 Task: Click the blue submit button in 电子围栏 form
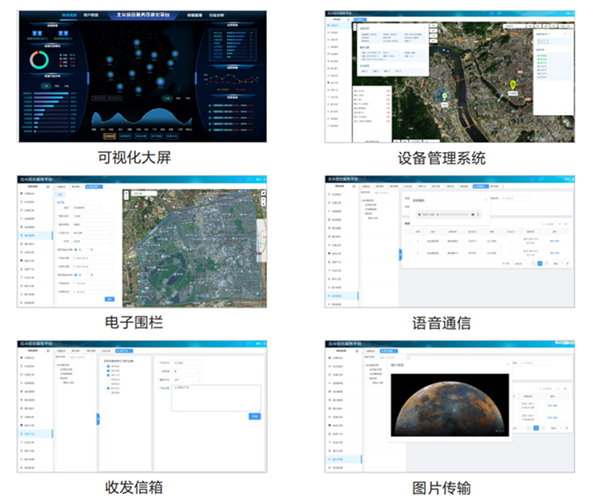[x=109, y=299]
